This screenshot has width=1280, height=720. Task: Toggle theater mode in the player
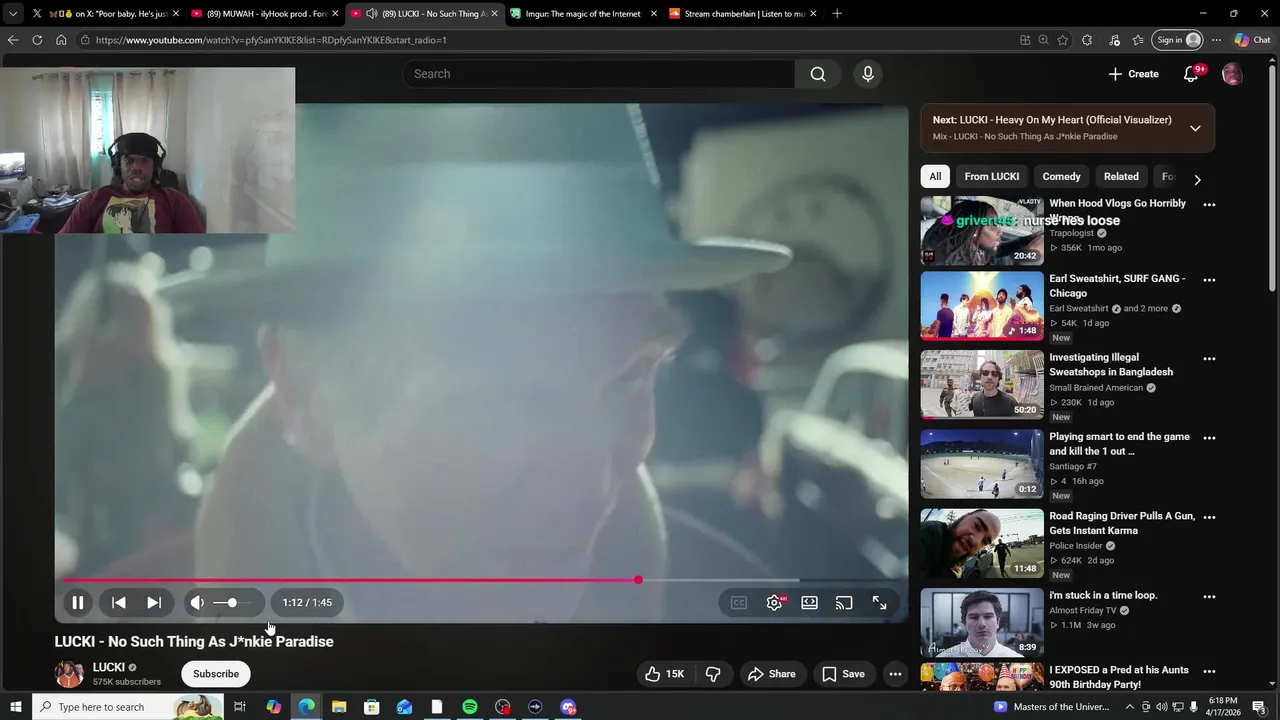tap(809, 603)
